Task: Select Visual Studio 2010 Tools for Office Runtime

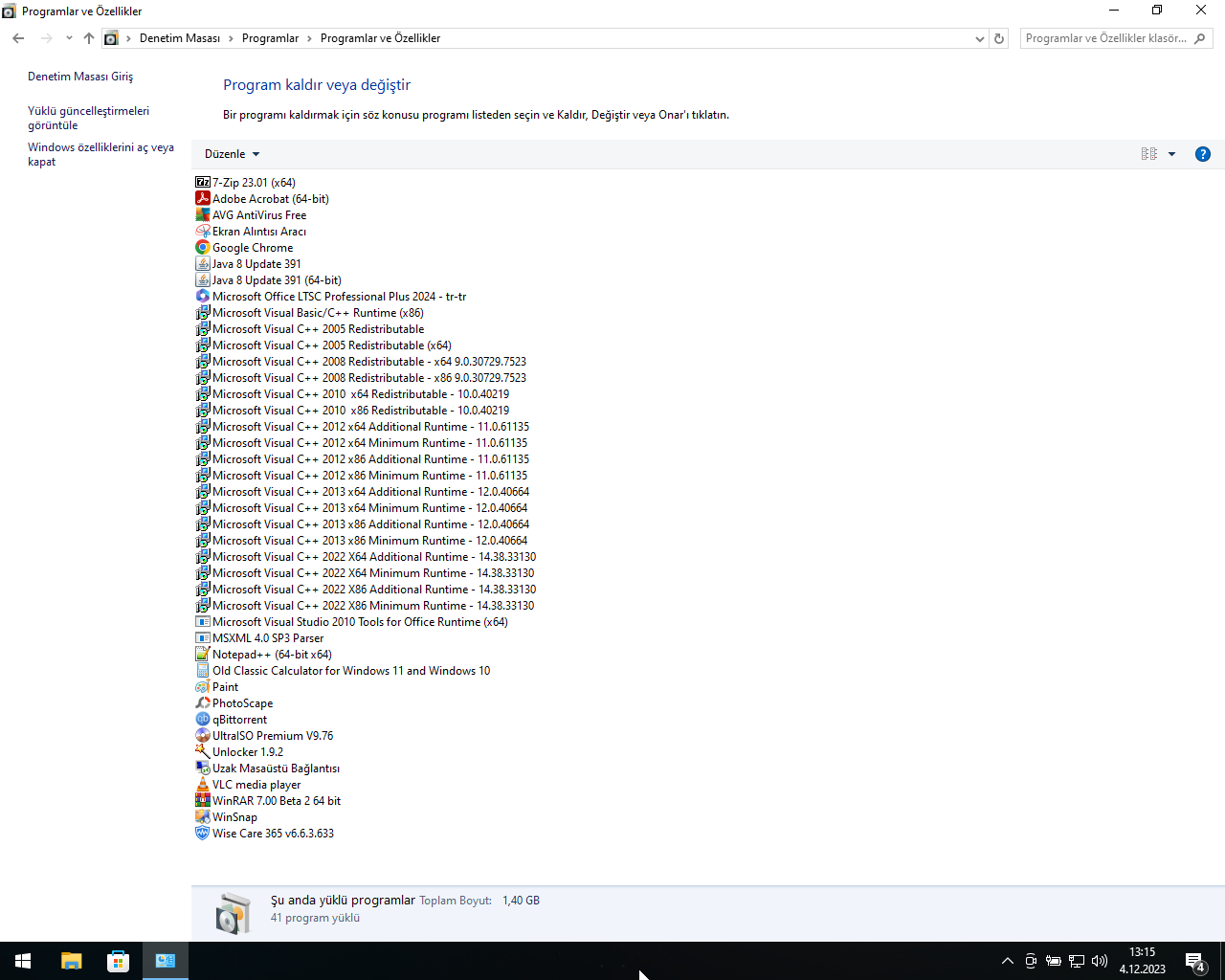Action: 351,621
